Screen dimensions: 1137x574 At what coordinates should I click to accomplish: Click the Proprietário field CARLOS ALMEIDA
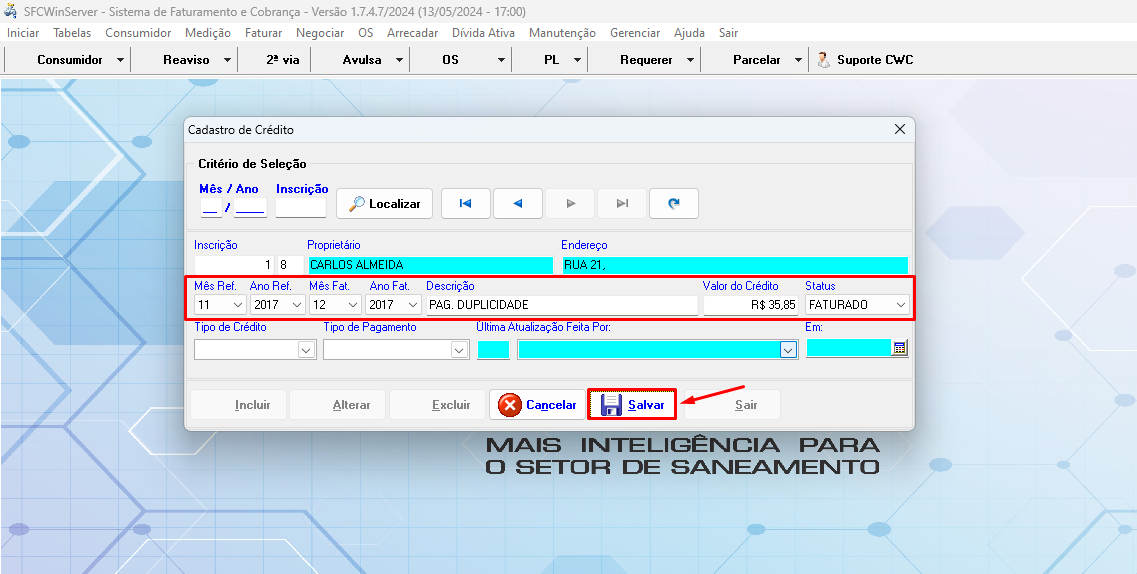430,265
